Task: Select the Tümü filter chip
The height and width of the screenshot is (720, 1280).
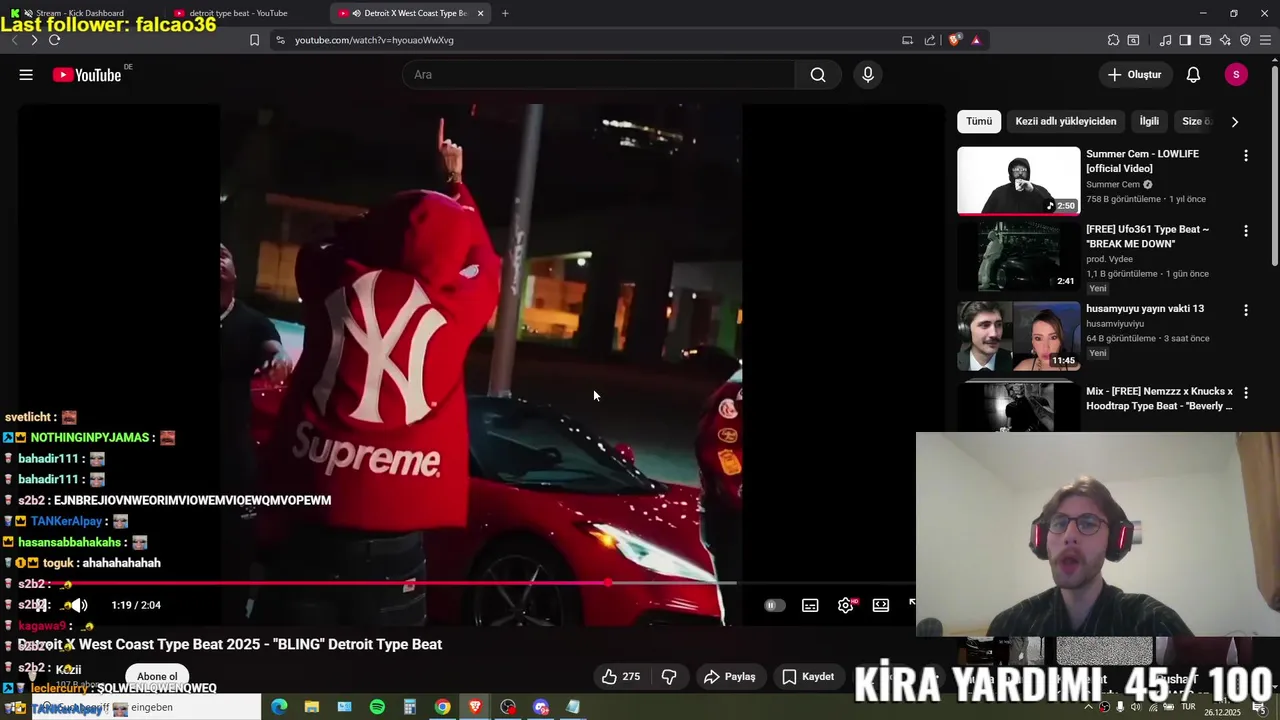Action: pyautogui.click(x=979, y=121)
